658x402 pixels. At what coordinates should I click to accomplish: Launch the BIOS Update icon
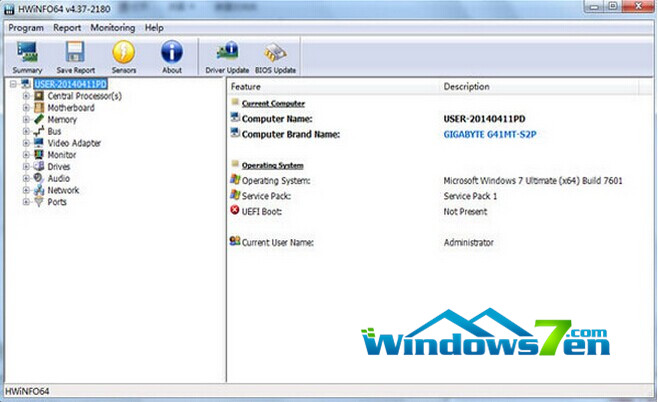[275, 52]
